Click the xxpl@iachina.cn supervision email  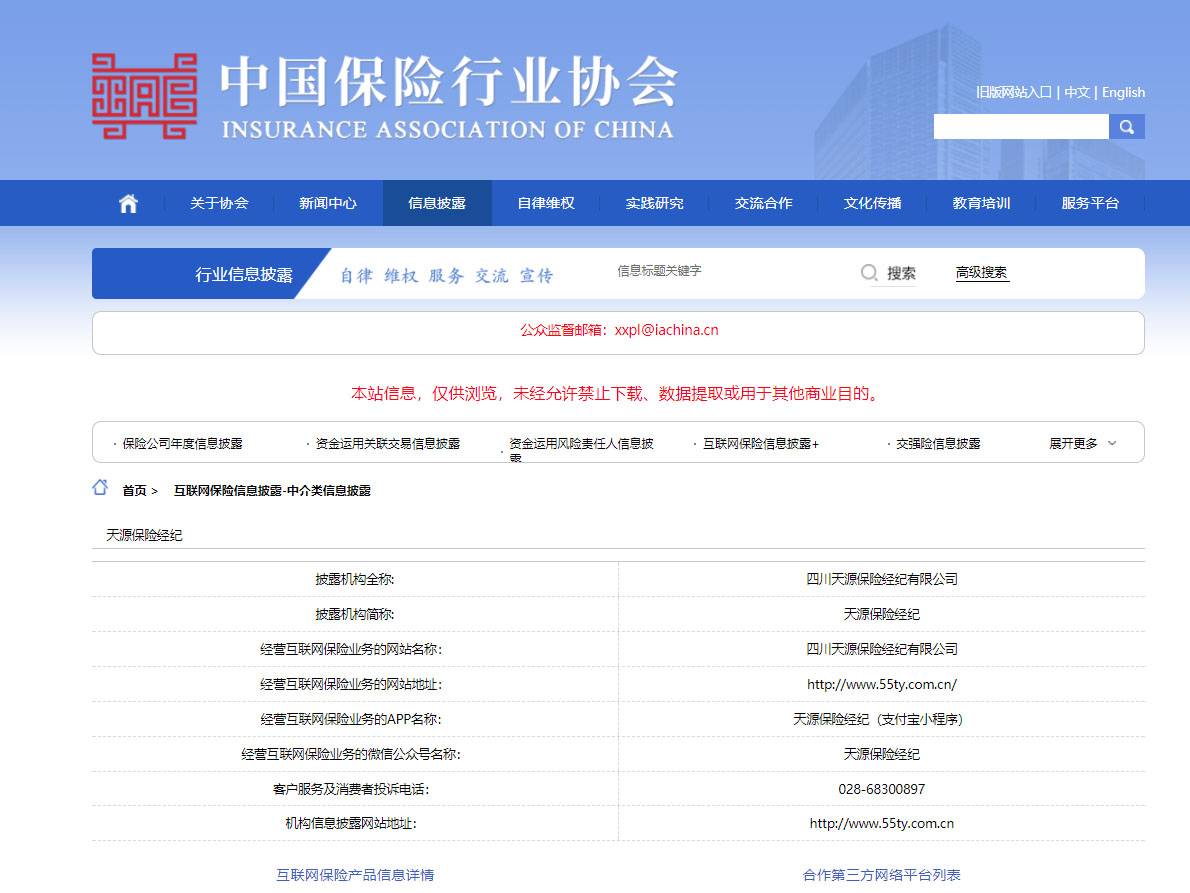click(x=666, y=330)
